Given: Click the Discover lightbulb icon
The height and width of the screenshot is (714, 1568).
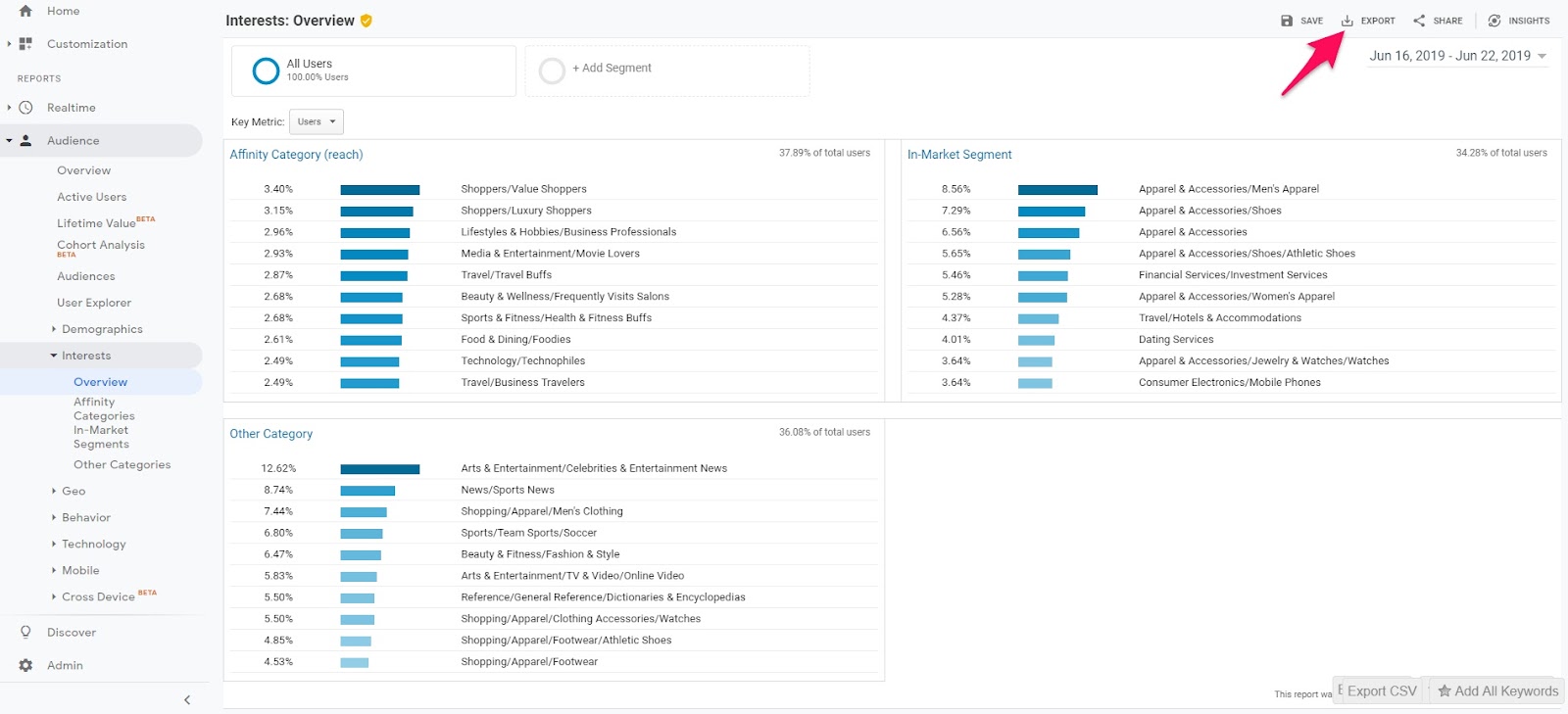Looking at the screenshot, I should pos(26,633).
